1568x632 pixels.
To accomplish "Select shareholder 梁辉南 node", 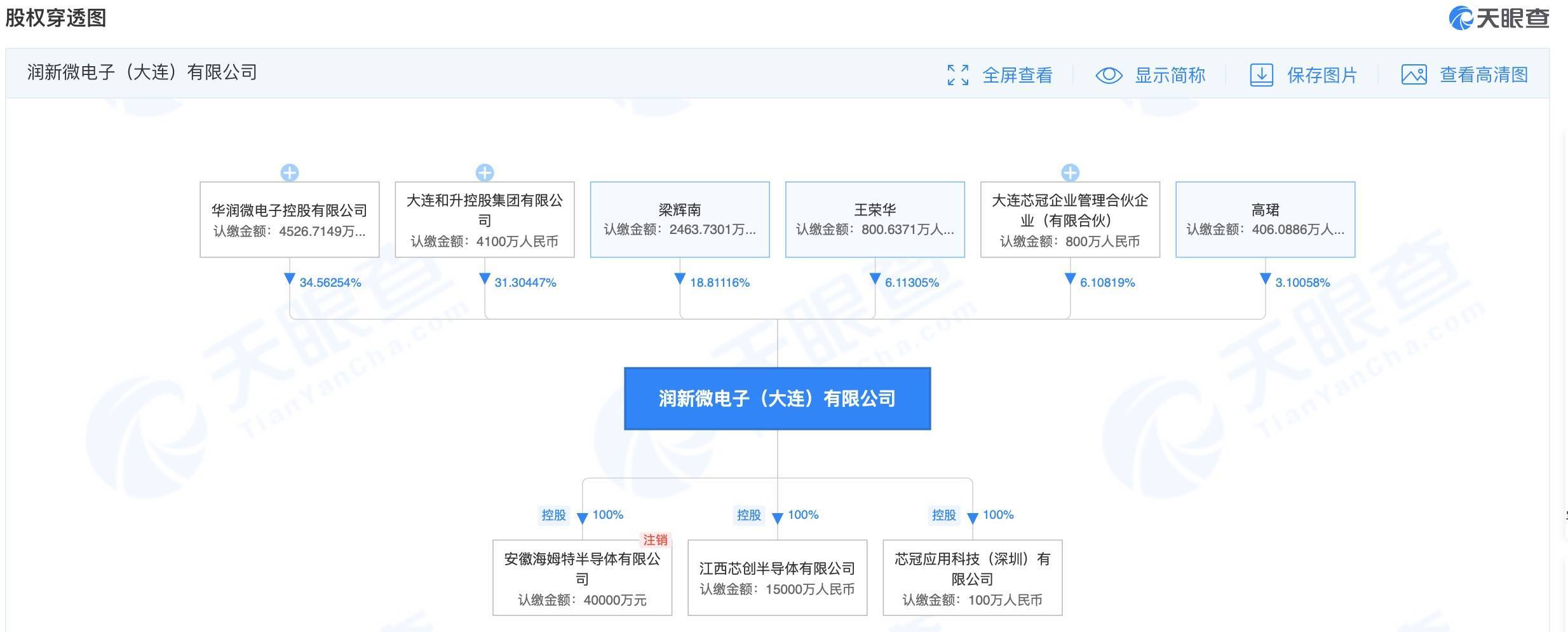I will [x=680, y=219].
